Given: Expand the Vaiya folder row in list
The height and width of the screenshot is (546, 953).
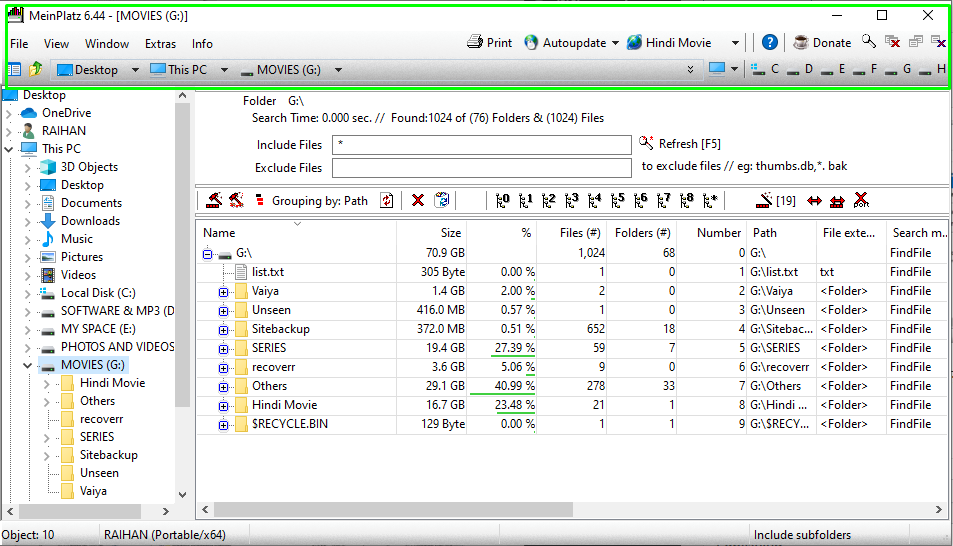Looking at the screenshot, I should tap(224, 292).
